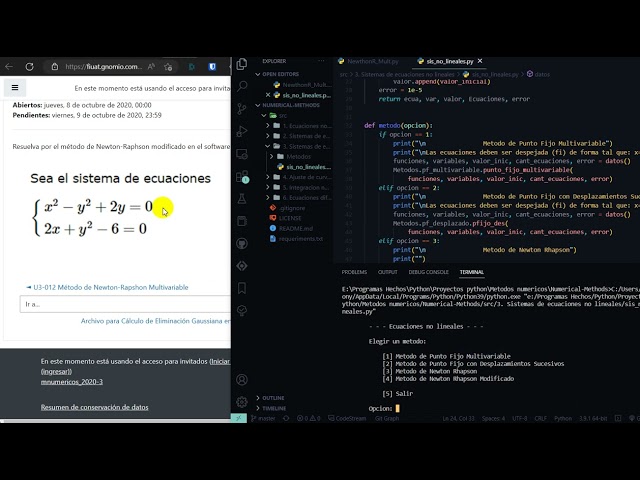Image resolution: width=640 pixels, height=480 pixels.
Task: Click the 'Ir a...' jump-to dropdown
Action: (x=125, y=304)
